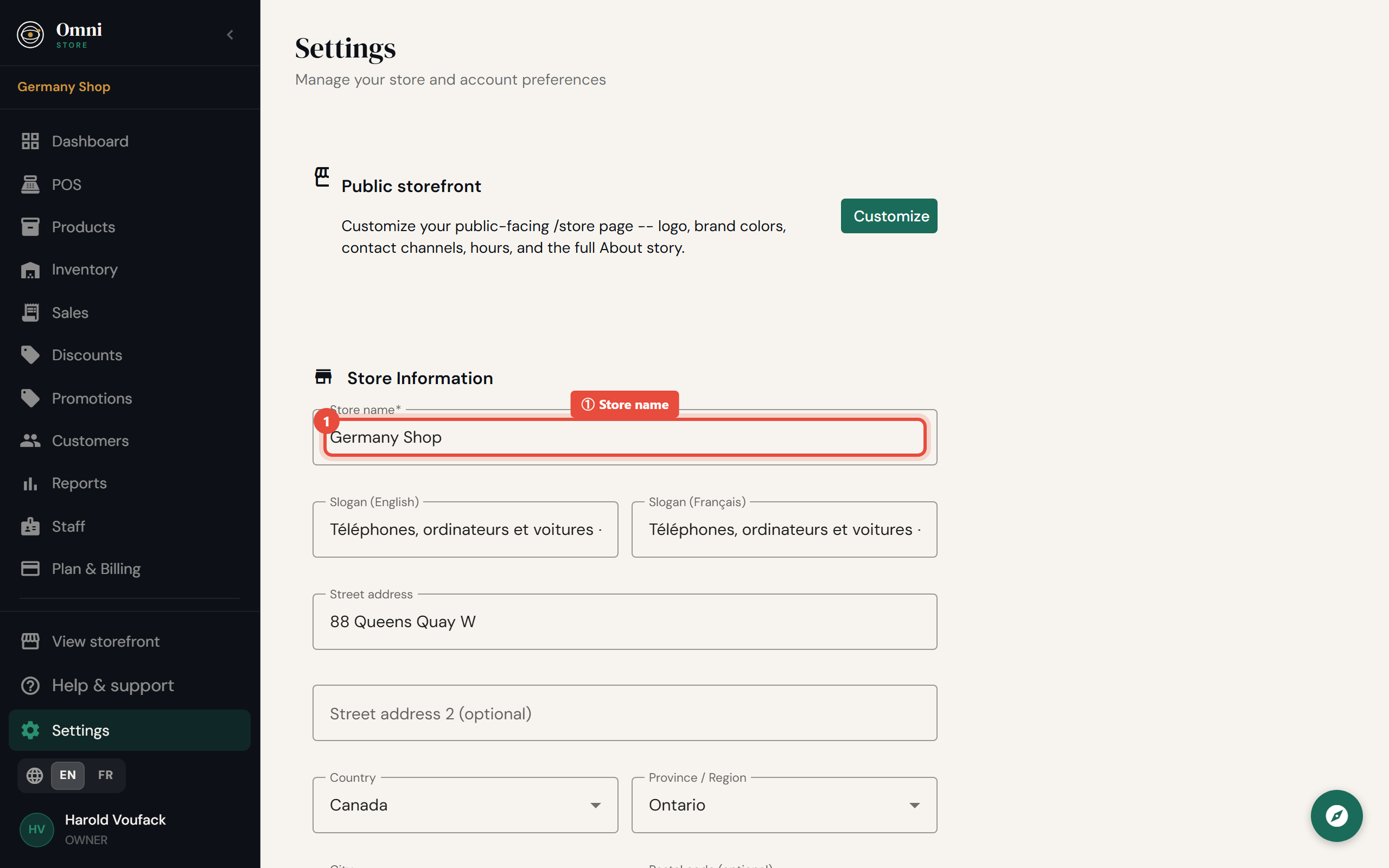Click the Slogan (Français) field
The width and height of the screenshot is (1389, 868).
[784, 529]
